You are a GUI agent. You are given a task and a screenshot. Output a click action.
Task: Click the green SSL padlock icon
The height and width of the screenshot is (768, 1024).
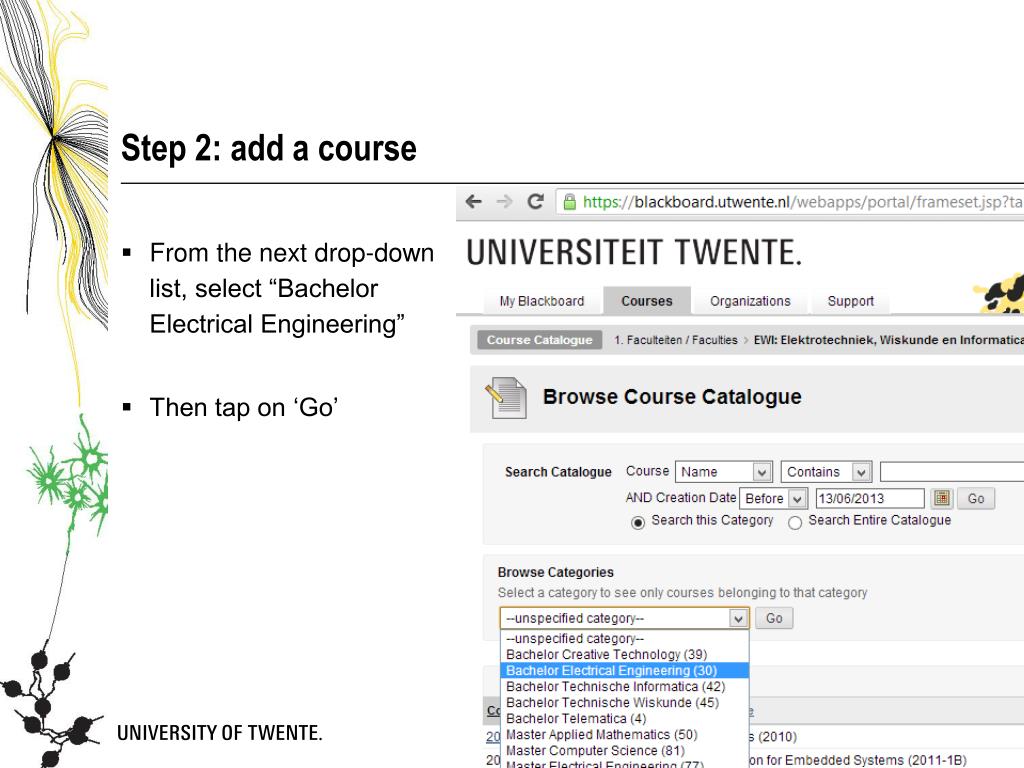(569, 202)
